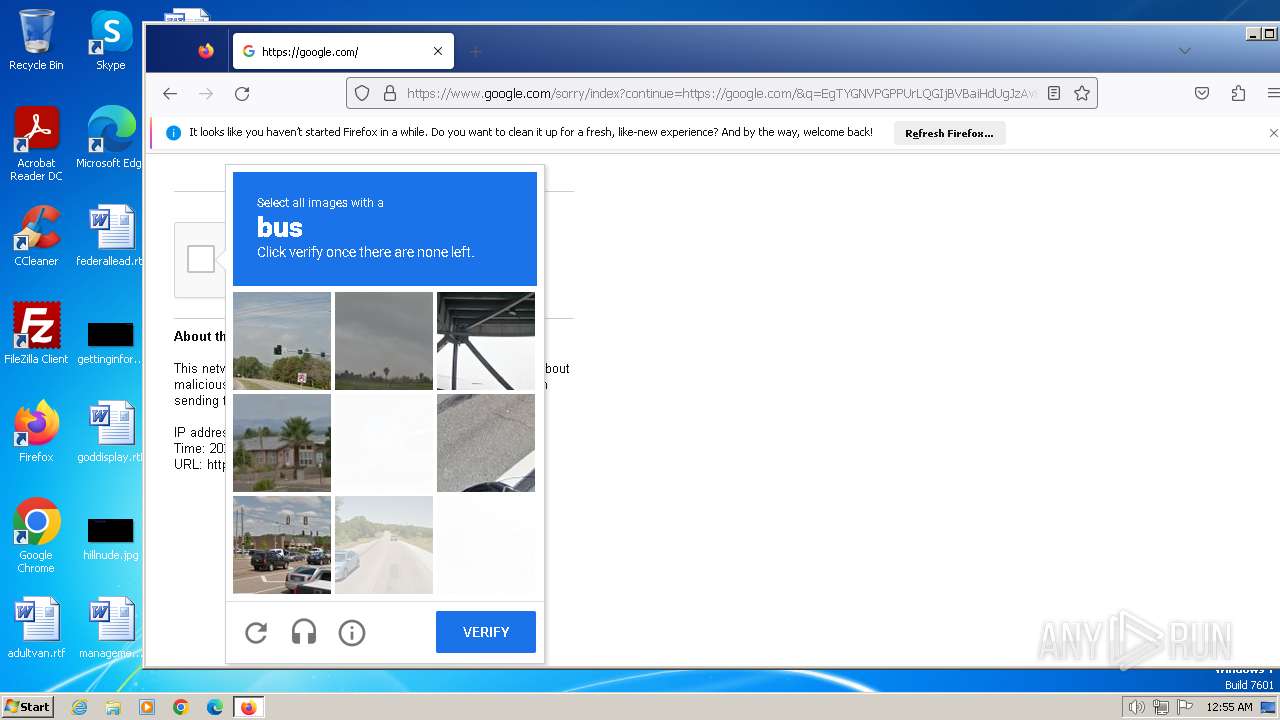Bookmark this page with the star icon

[1082, 93]
